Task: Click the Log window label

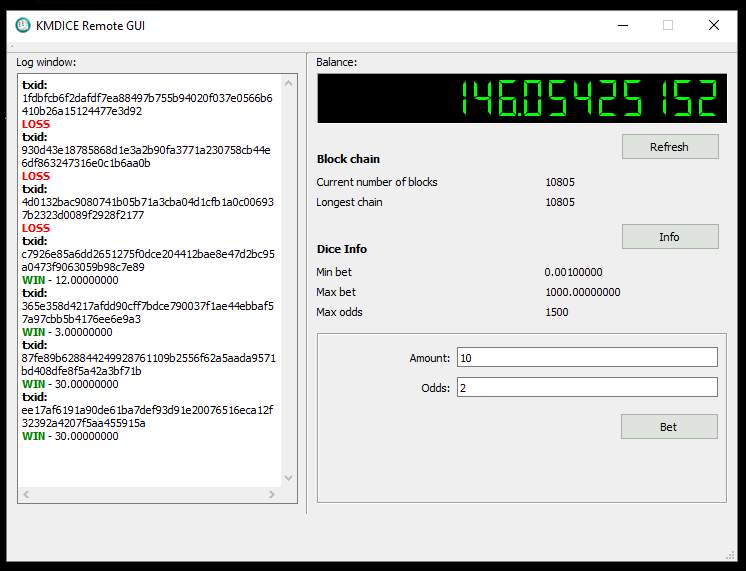Action: pyautogui.click(x=46, y=62)
